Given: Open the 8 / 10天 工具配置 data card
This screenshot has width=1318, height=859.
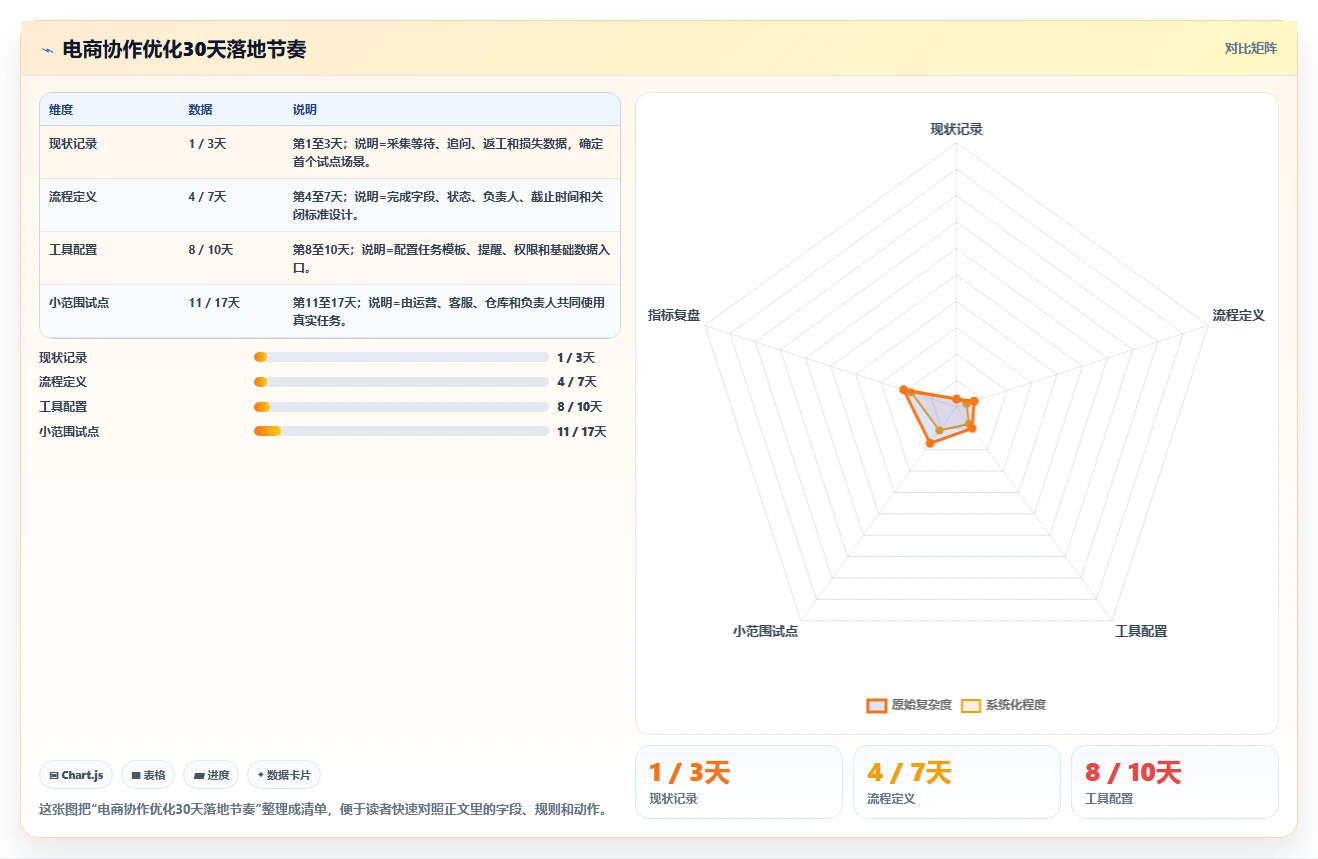Looking at the screenshot, I should [1175, 782].
